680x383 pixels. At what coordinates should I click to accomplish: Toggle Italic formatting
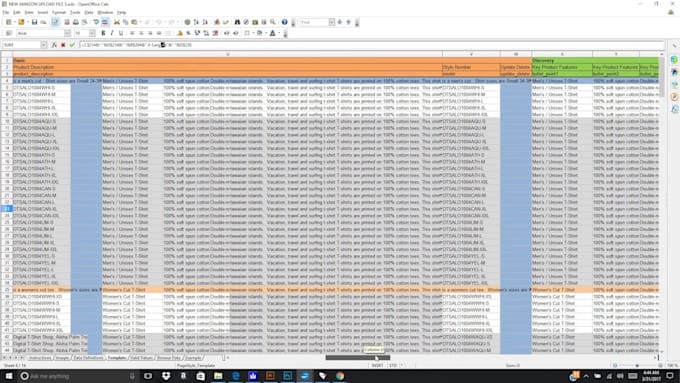click(112, 33)
